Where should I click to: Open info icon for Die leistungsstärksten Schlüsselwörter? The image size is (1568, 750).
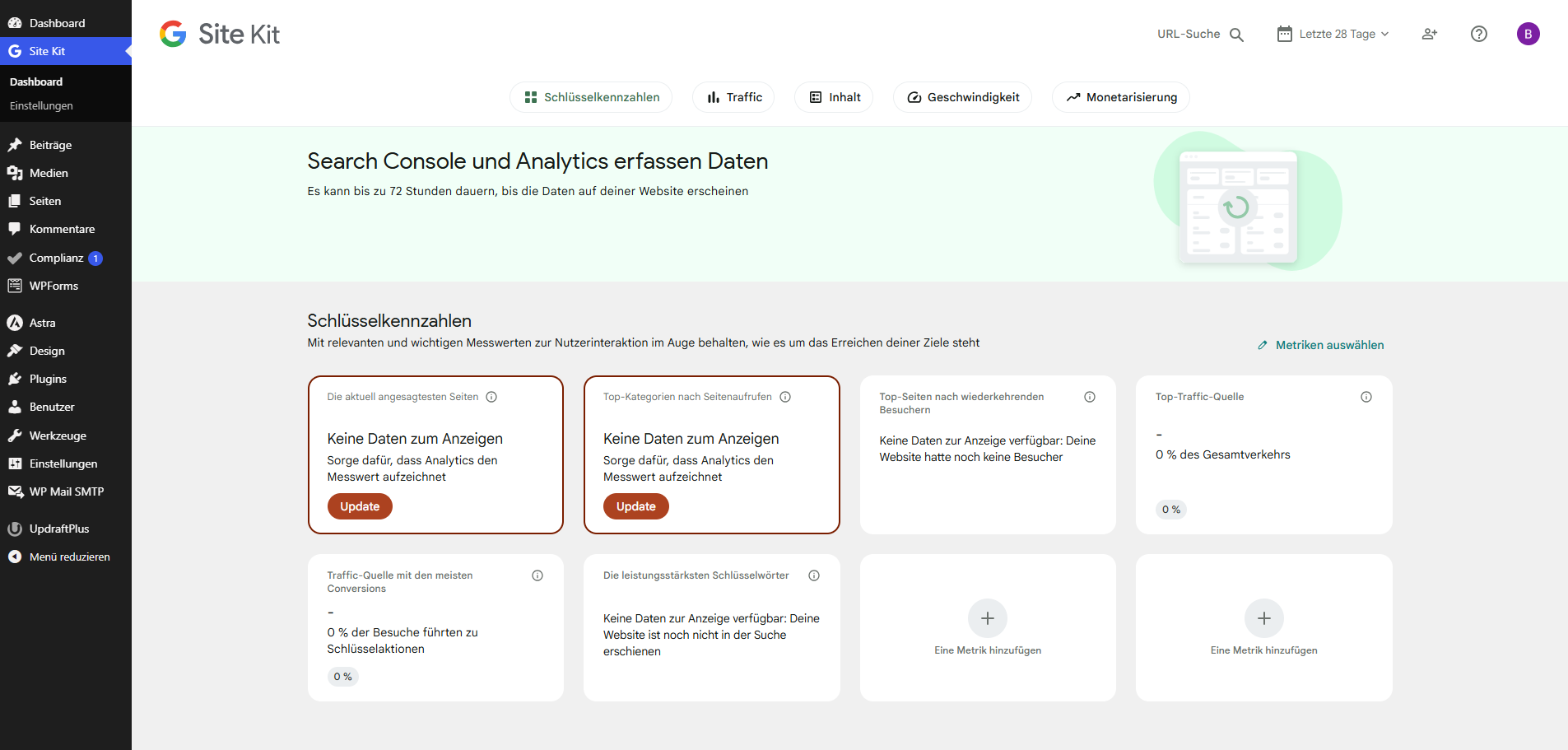814,575
